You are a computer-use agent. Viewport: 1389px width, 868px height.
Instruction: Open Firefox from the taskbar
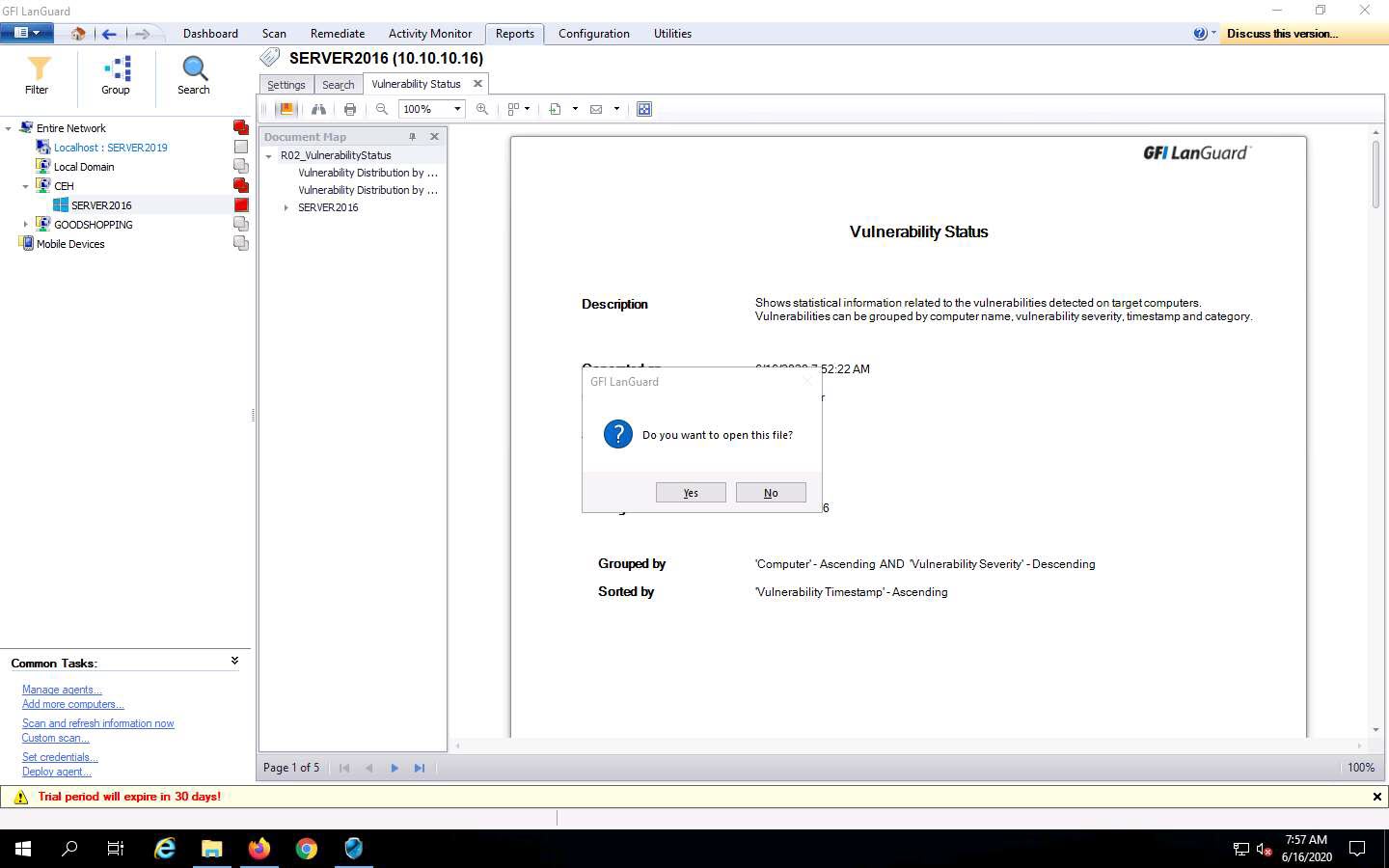259,849
